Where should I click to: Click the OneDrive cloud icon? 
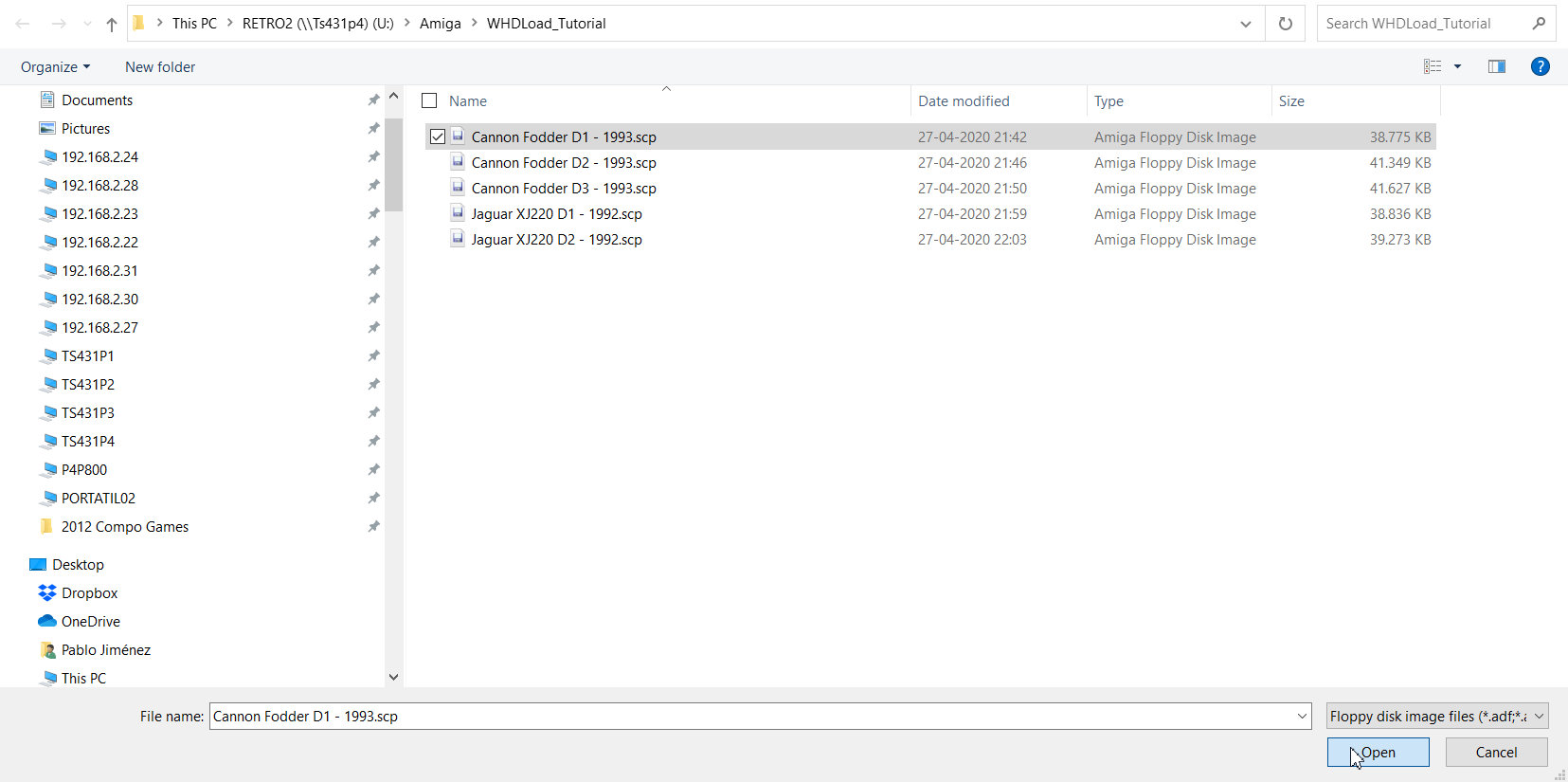47,621
